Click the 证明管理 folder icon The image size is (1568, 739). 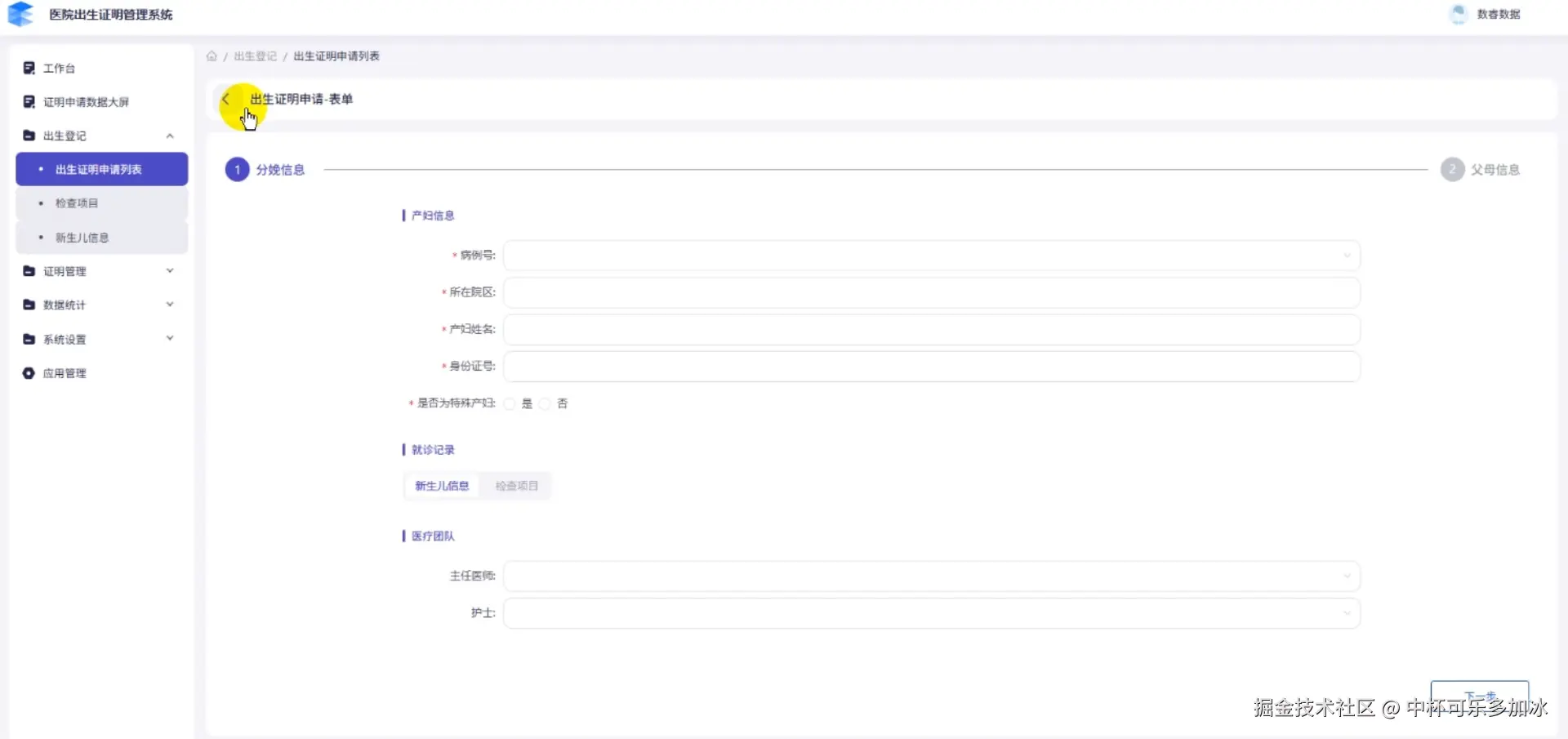[29, 271]
